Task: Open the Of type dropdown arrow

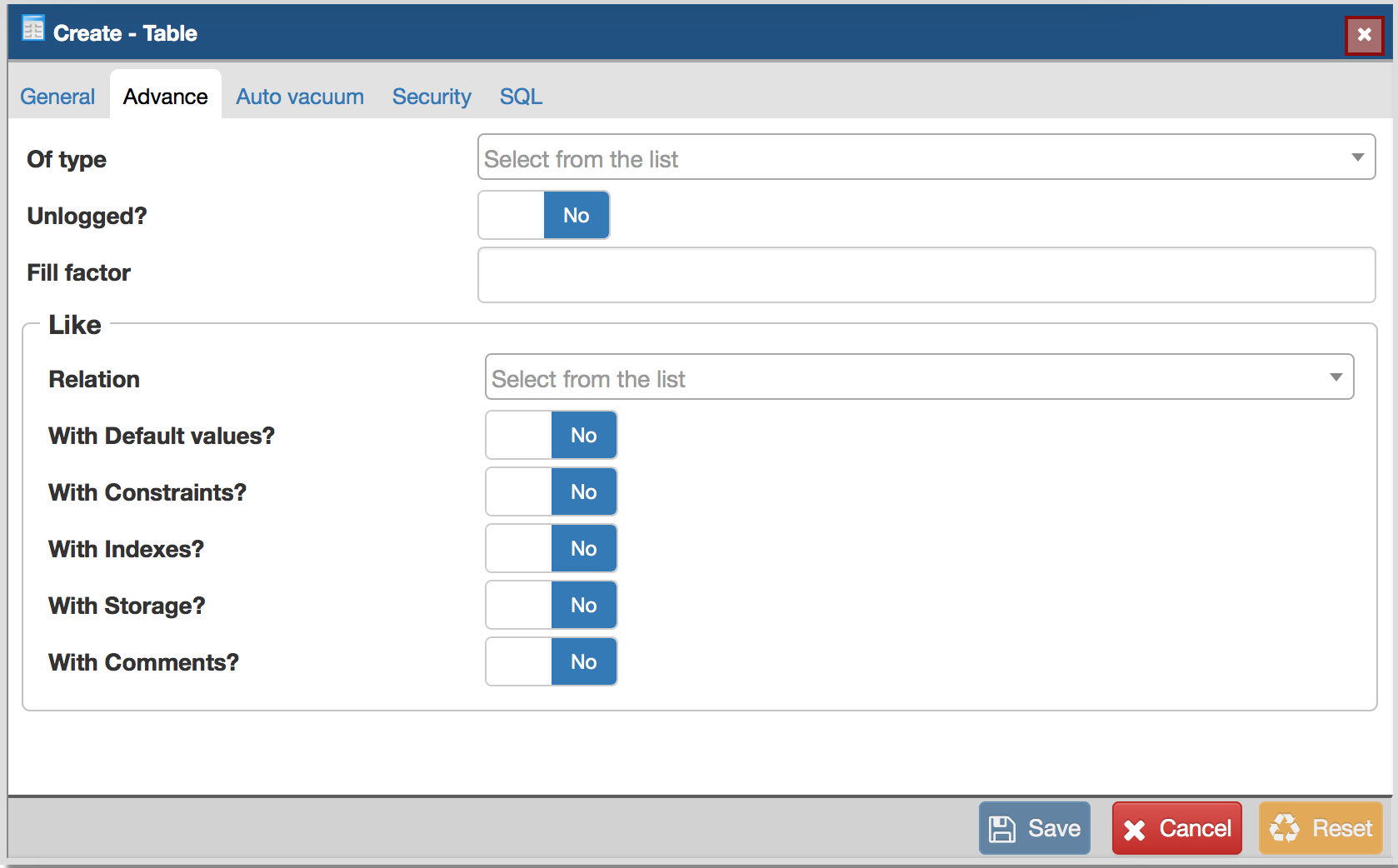Action: tap(1357, 157)
